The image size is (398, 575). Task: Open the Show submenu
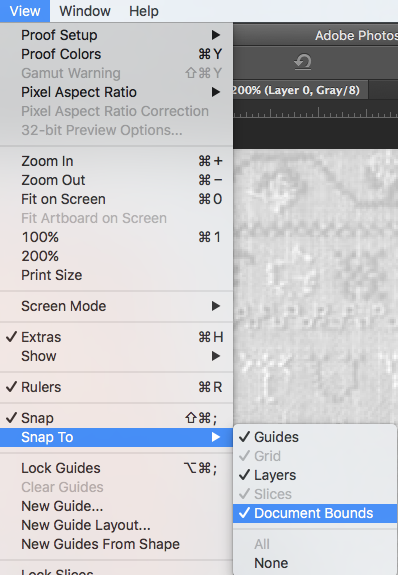(x=116, y=356)
